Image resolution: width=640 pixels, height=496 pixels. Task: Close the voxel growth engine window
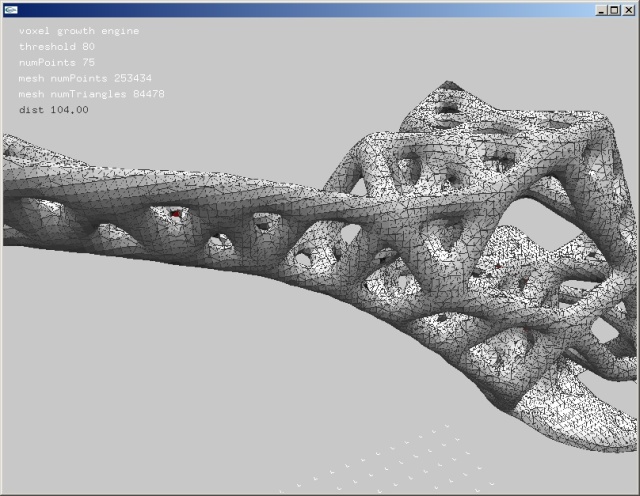click(x=629, y=10)
